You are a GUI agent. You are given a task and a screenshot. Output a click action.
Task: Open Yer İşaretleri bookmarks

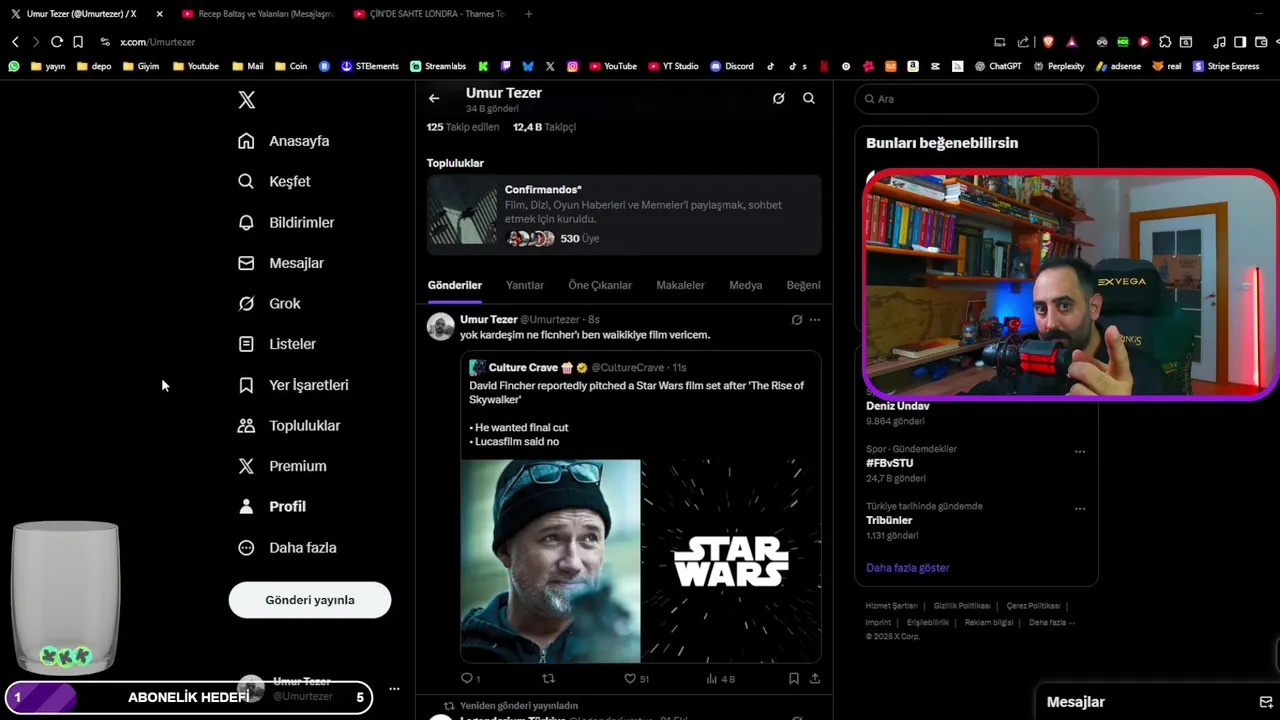pyautogui.click(x=293, y=385)
